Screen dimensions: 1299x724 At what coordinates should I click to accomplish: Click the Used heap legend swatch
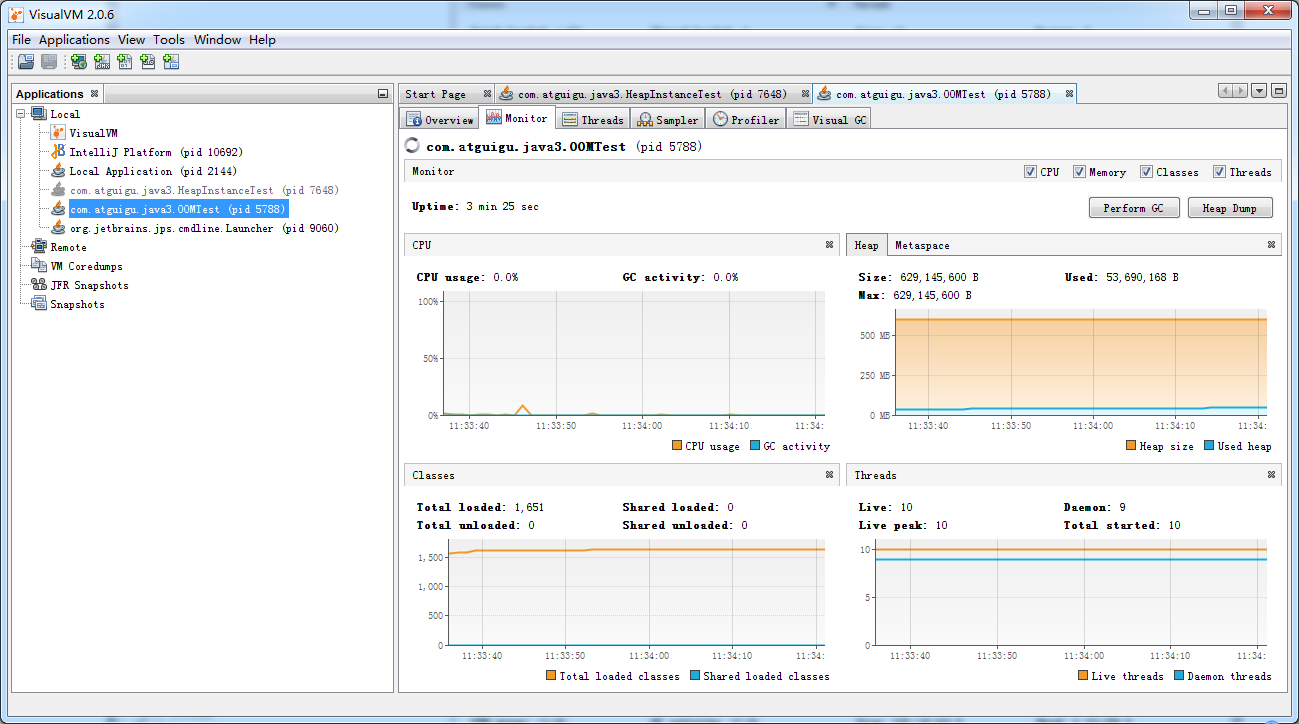pyautogui.click(x=1209, y=446)
